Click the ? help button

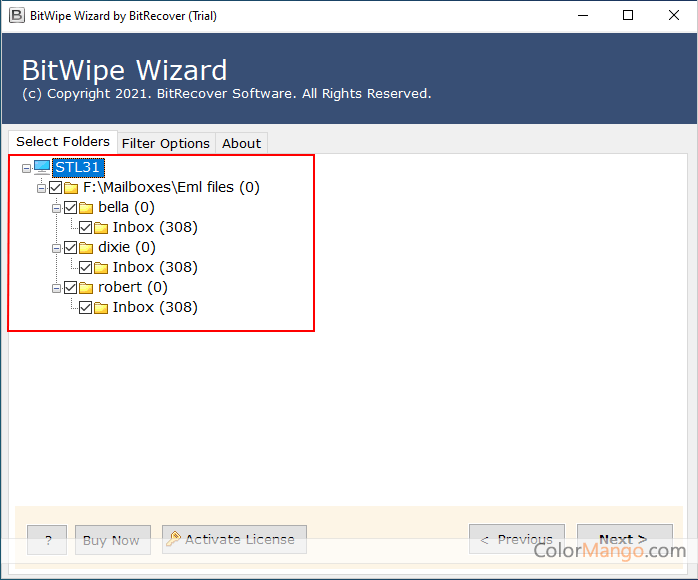[47, 540]
